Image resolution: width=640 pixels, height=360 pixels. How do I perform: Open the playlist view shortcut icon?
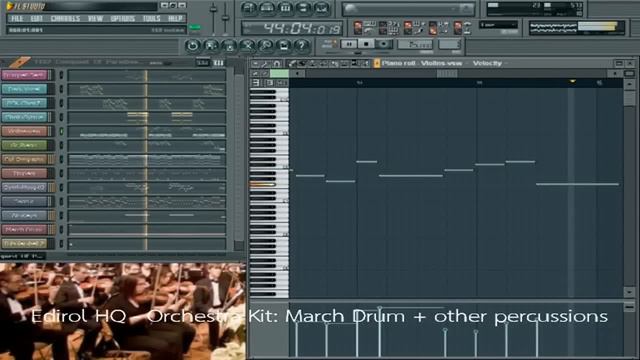(248, 8)
